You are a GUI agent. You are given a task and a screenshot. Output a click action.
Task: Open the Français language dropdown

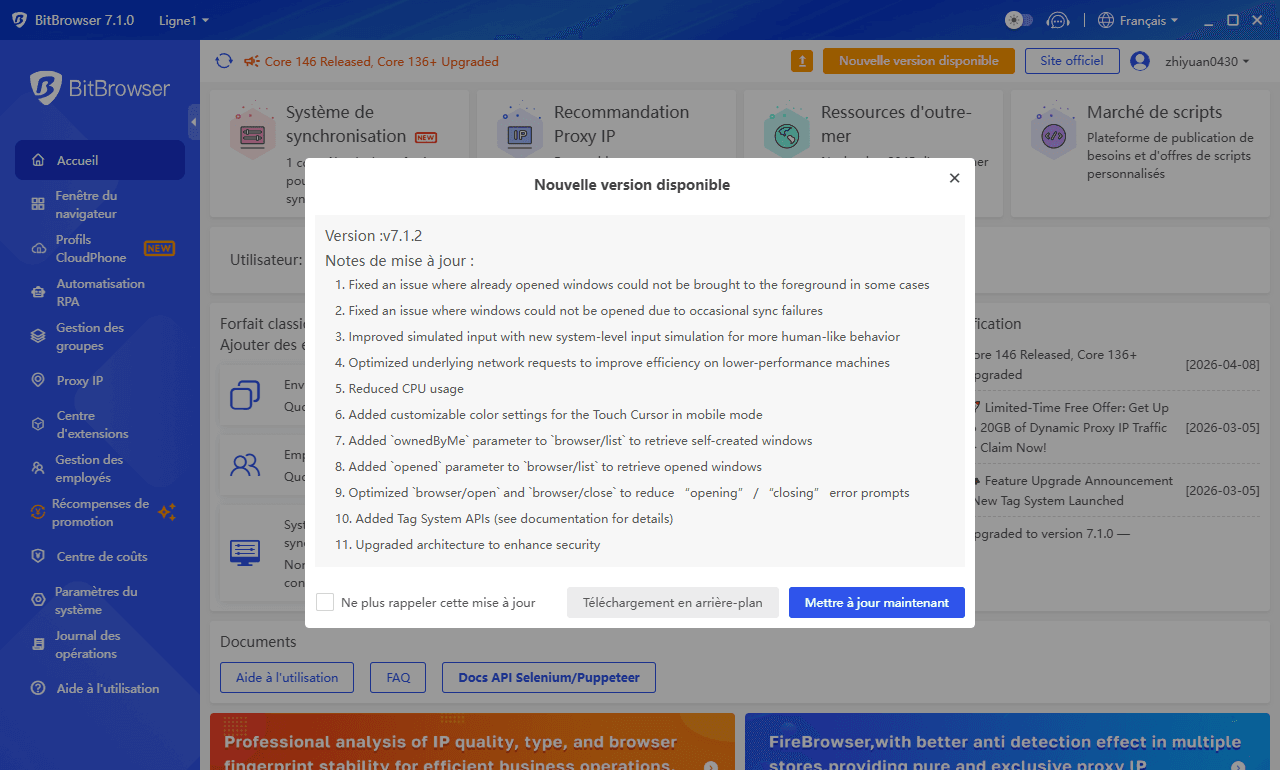pos(1138,20)
